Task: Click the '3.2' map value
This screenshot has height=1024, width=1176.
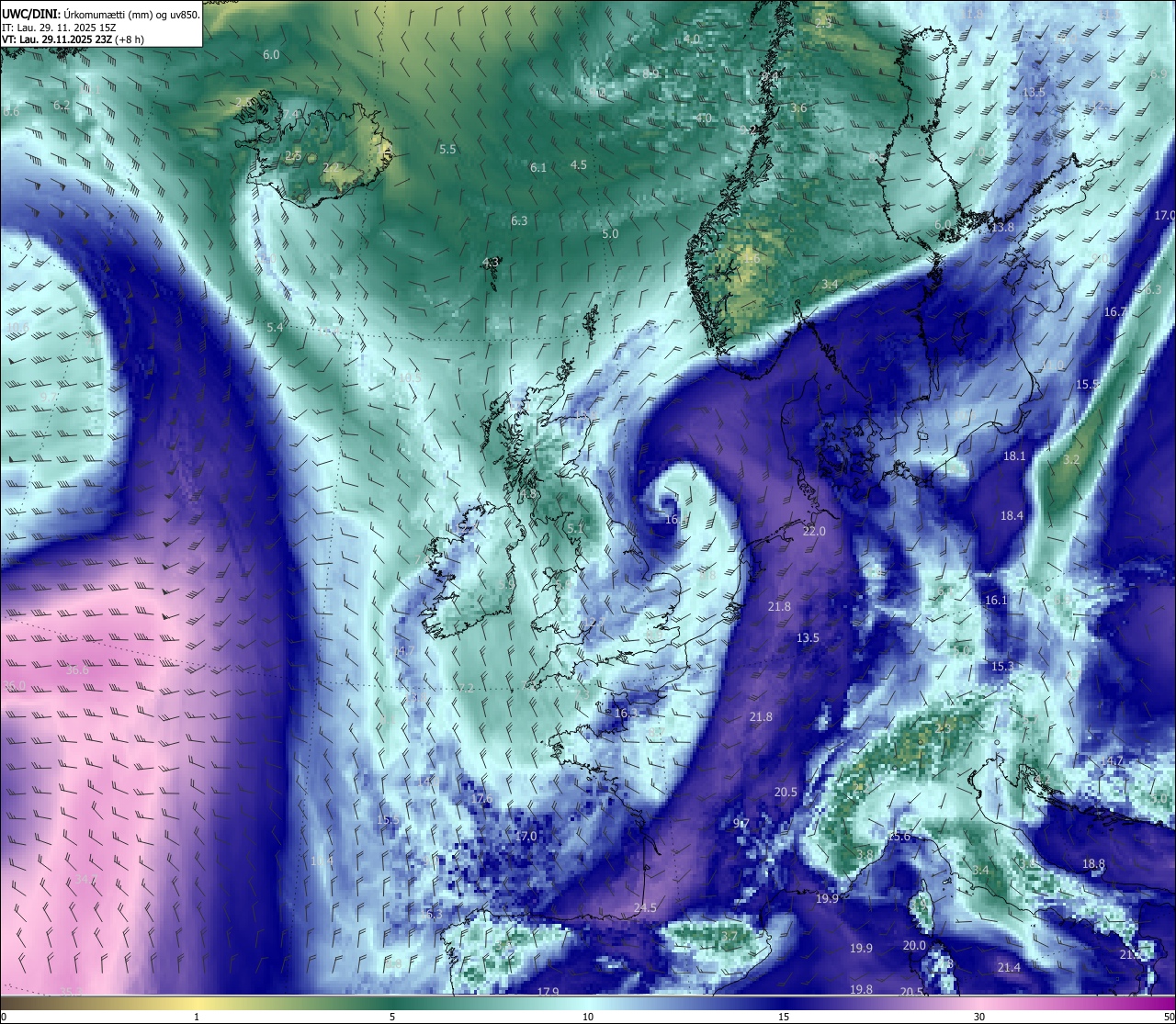Action: pos(1071,460)
